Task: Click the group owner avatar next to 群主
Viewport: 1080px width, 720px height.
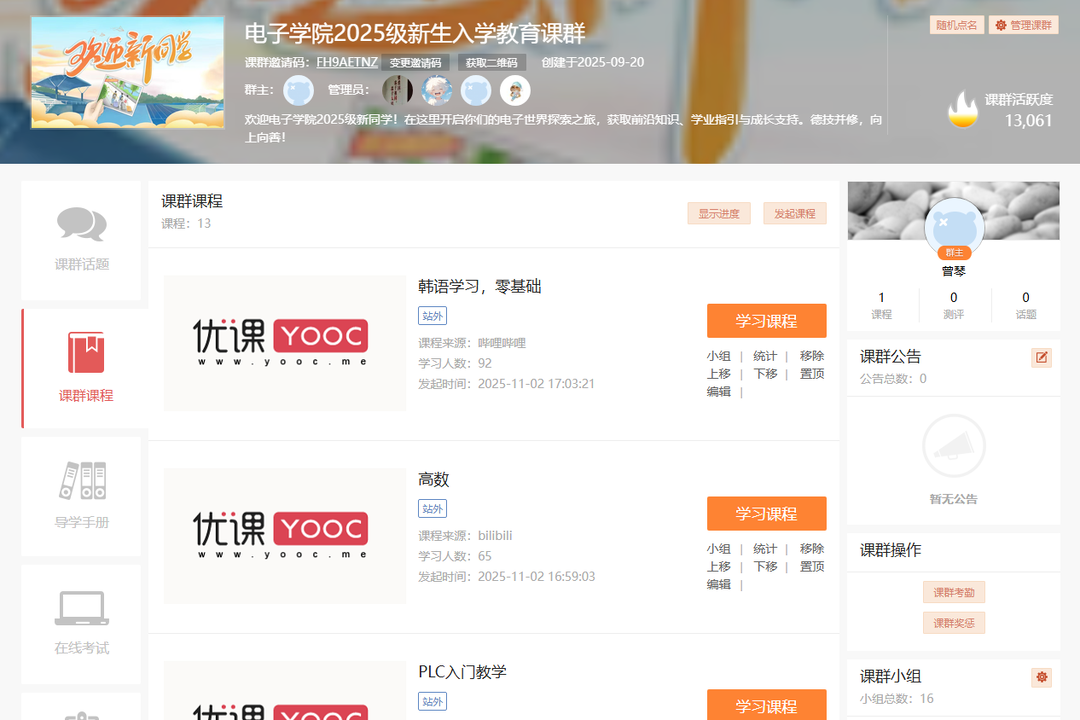Action: tap(298, 91)
